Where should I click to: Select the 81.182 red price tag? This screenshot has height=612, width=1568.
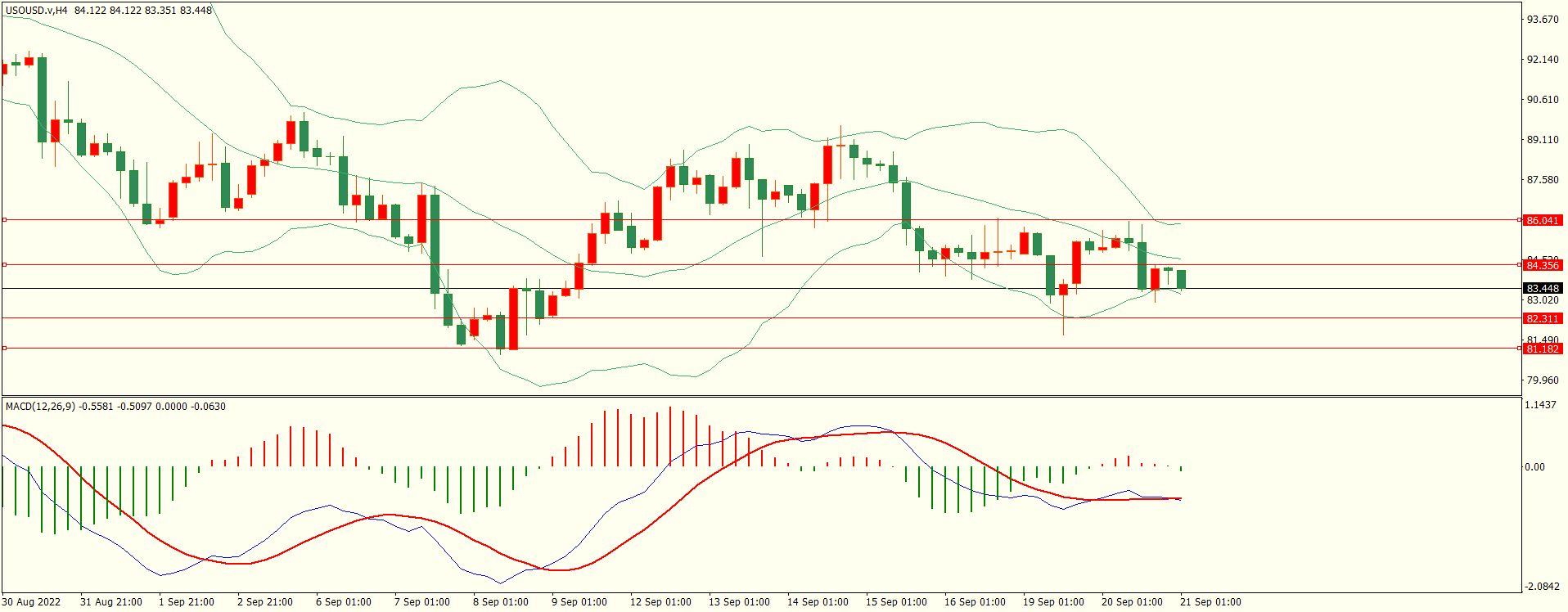click(1543, 349)
